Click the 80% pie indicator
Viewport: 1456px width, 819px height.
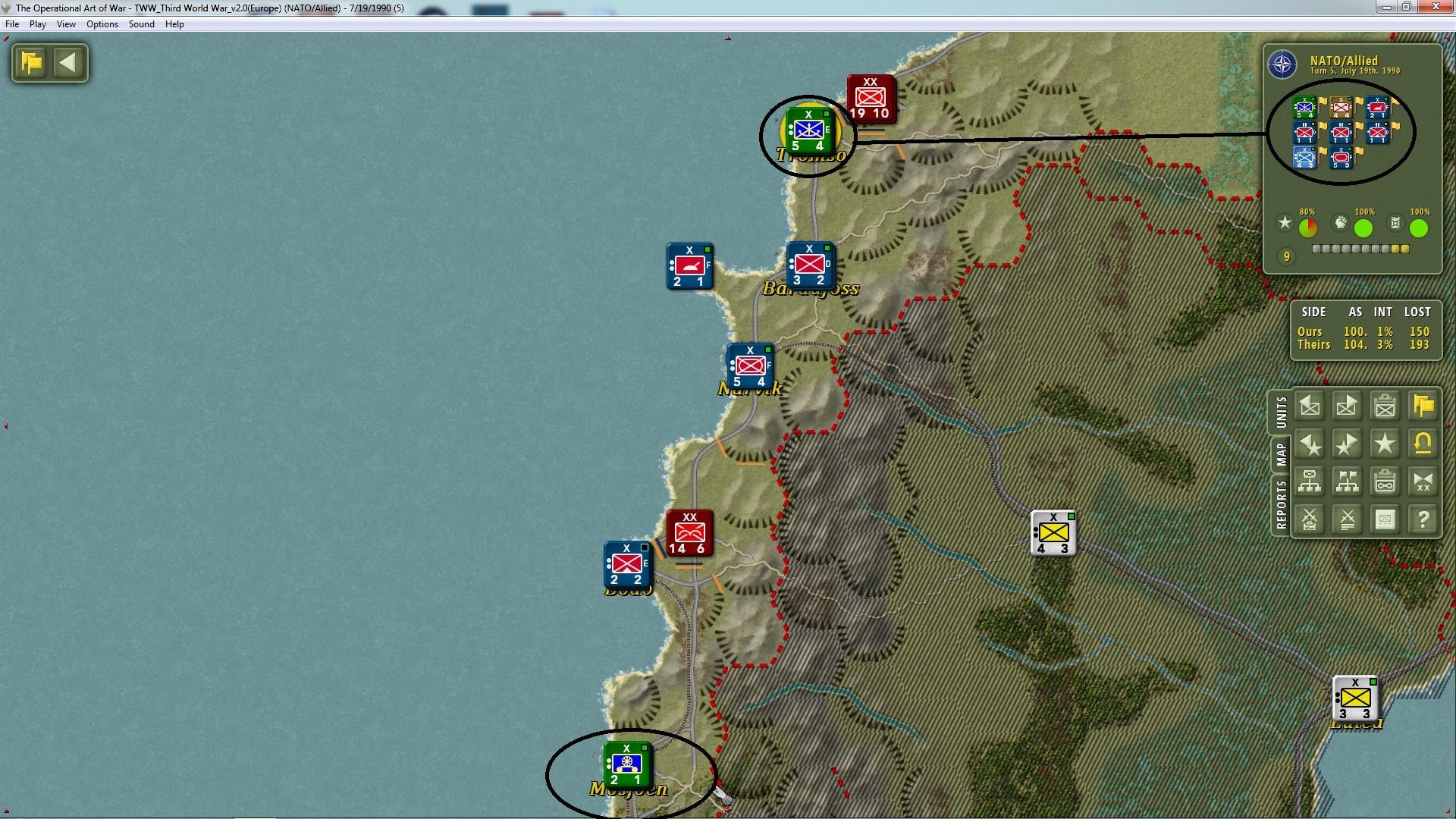tap(1308, 227)
